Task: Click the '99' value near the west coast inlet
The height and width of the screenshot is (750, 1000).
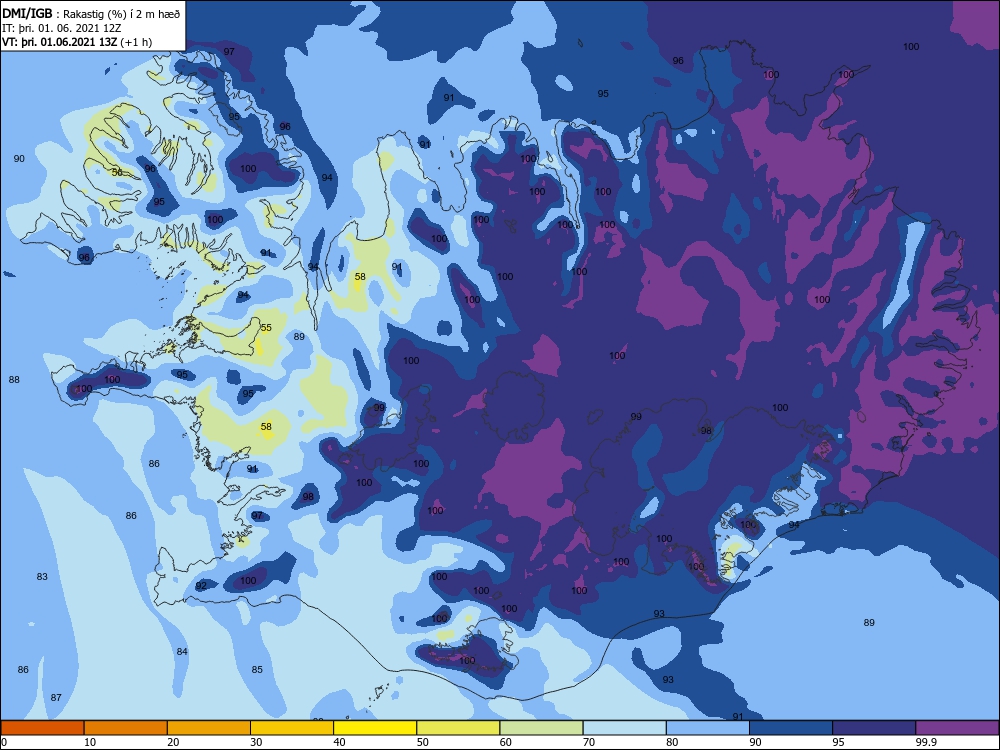Action: pyautogui.click(x=379, y=408)
